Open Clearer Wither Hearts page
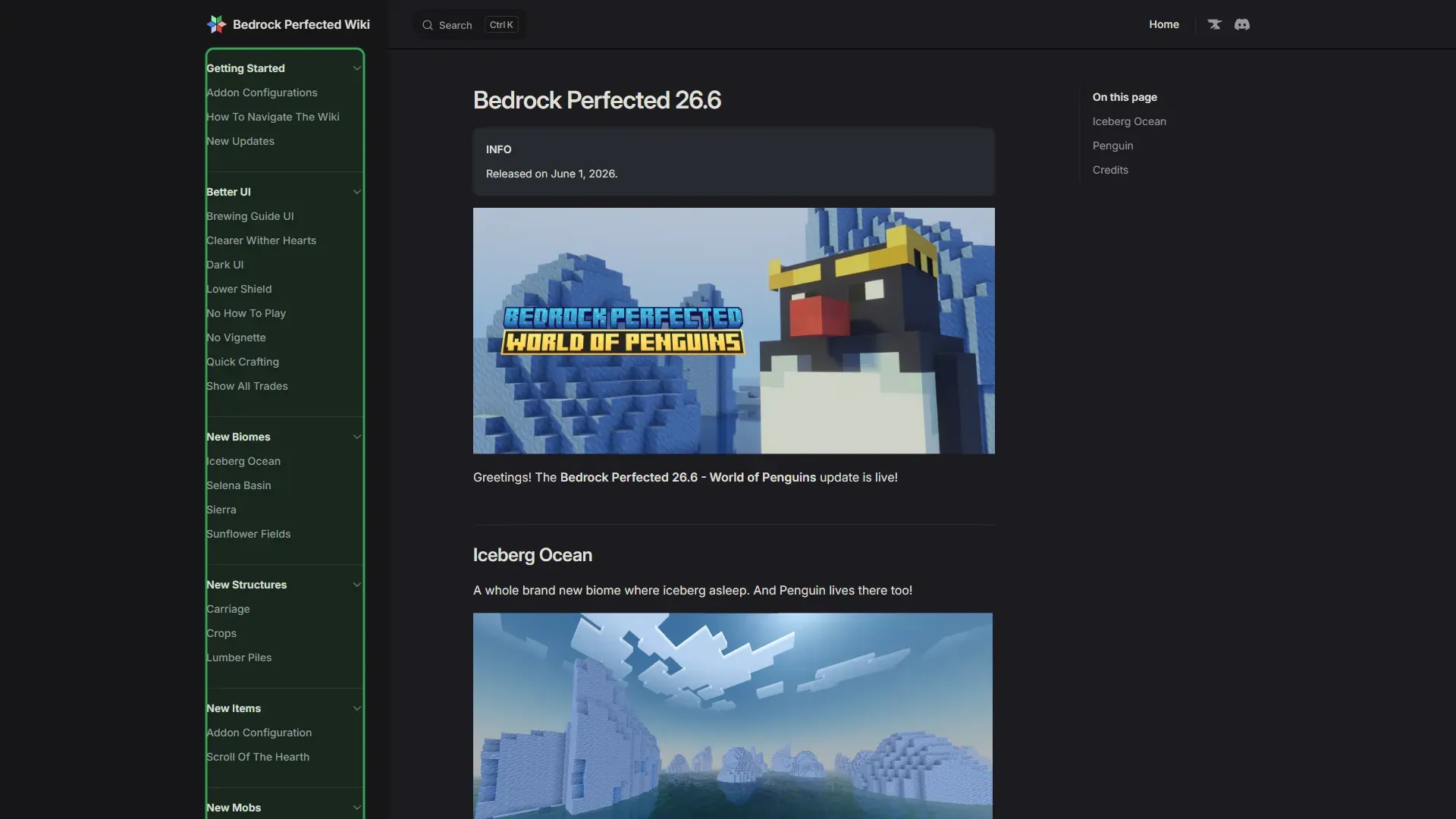 (x=262, y=240)
